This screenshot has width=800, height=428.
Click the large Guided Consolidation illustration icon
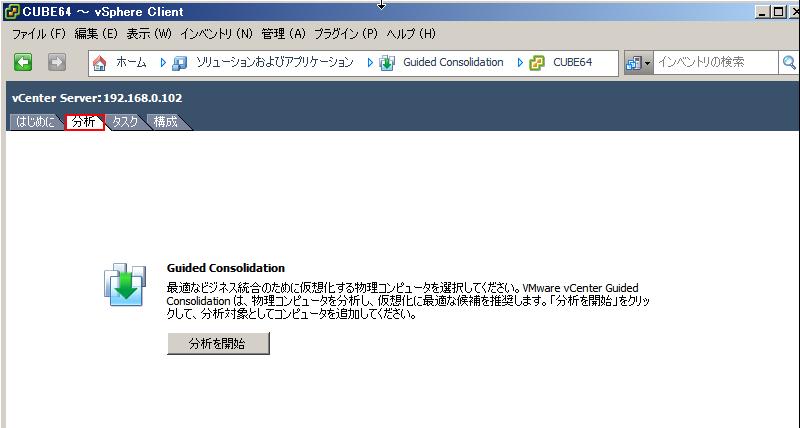point(125,285)
